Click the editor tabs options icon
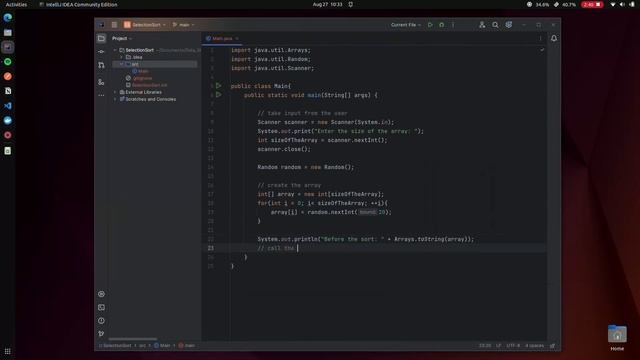Image resolution: width=640 pixels, height=360 pixels. pos(540,38)
